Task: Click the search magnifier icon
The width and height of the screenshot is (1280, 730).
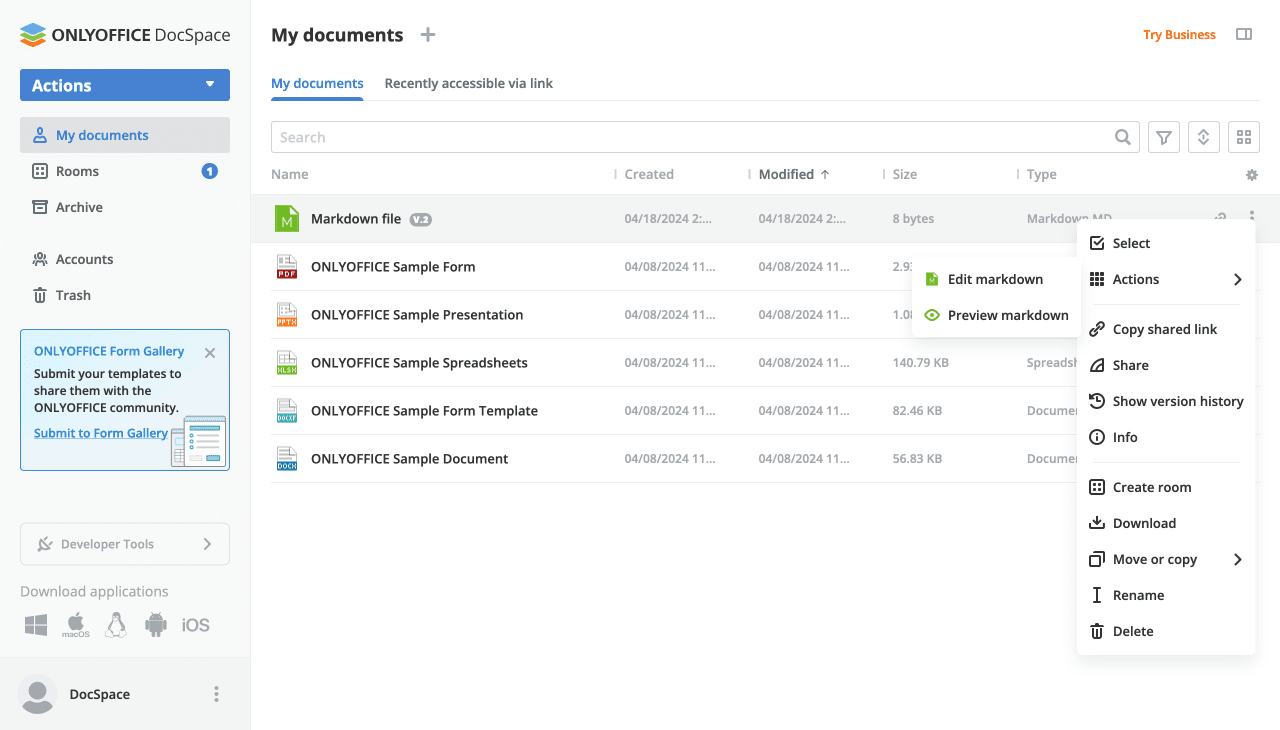Action: click(1124, 137)
